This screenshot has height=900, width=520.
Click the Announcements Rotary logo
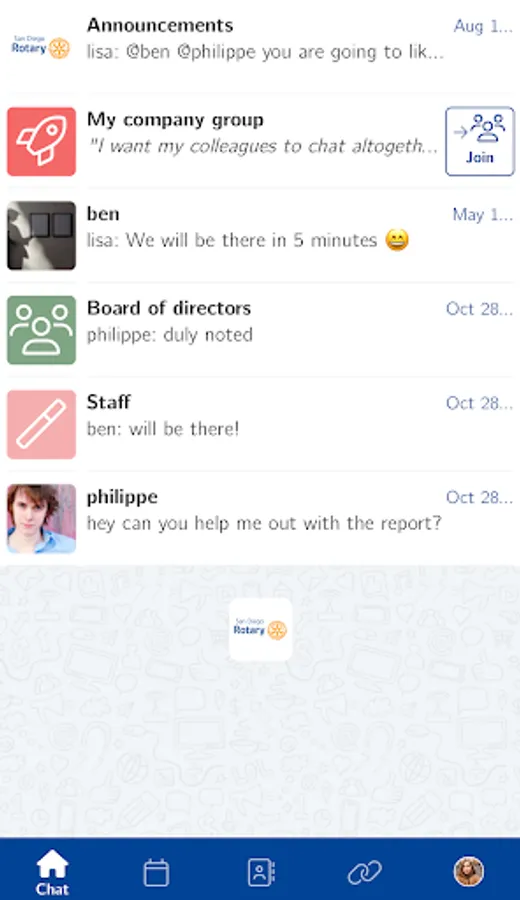(x=41, y=47)
